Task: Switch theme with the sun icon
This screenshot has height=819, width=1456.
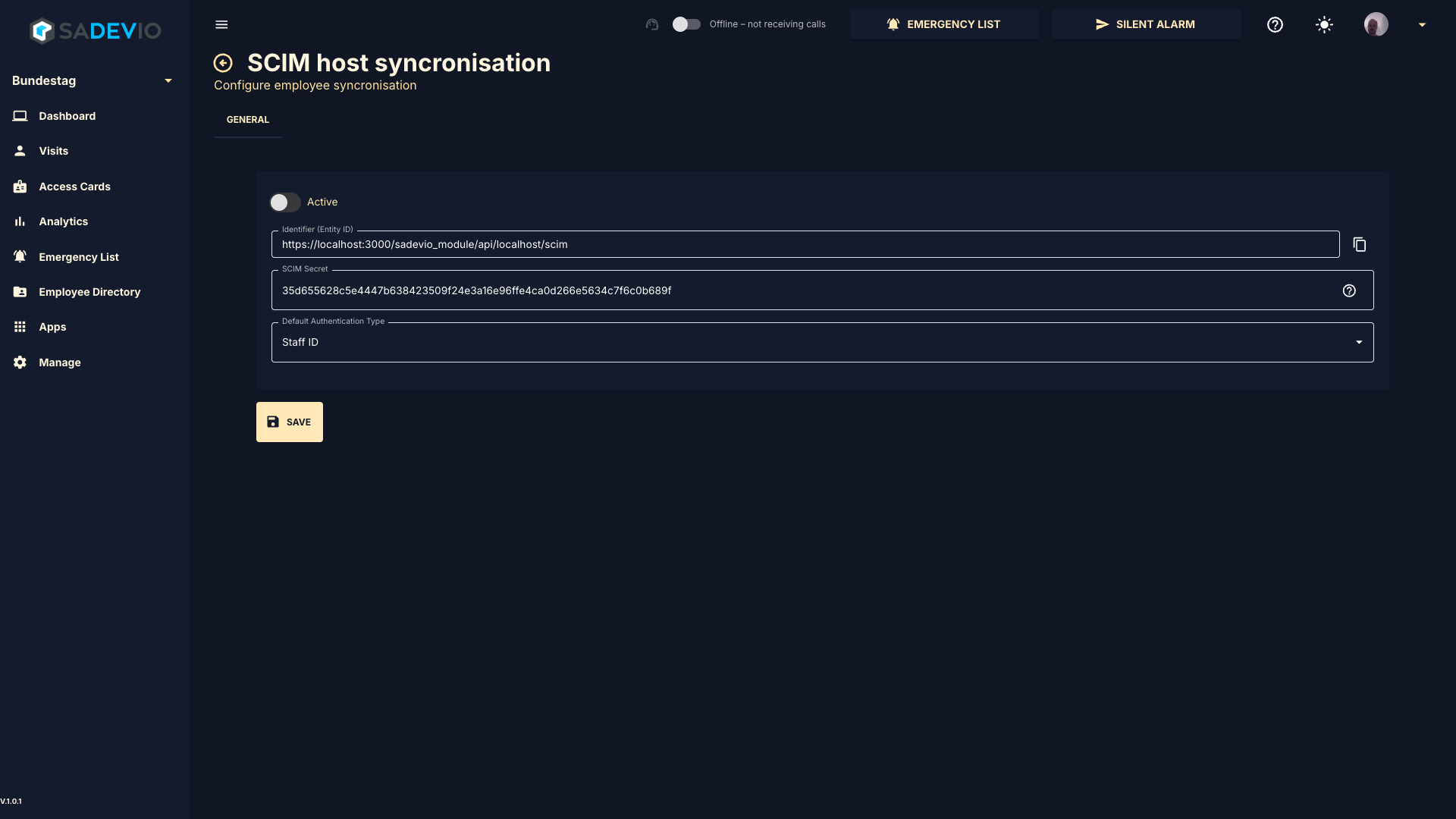Action: tap(1324, 24)
